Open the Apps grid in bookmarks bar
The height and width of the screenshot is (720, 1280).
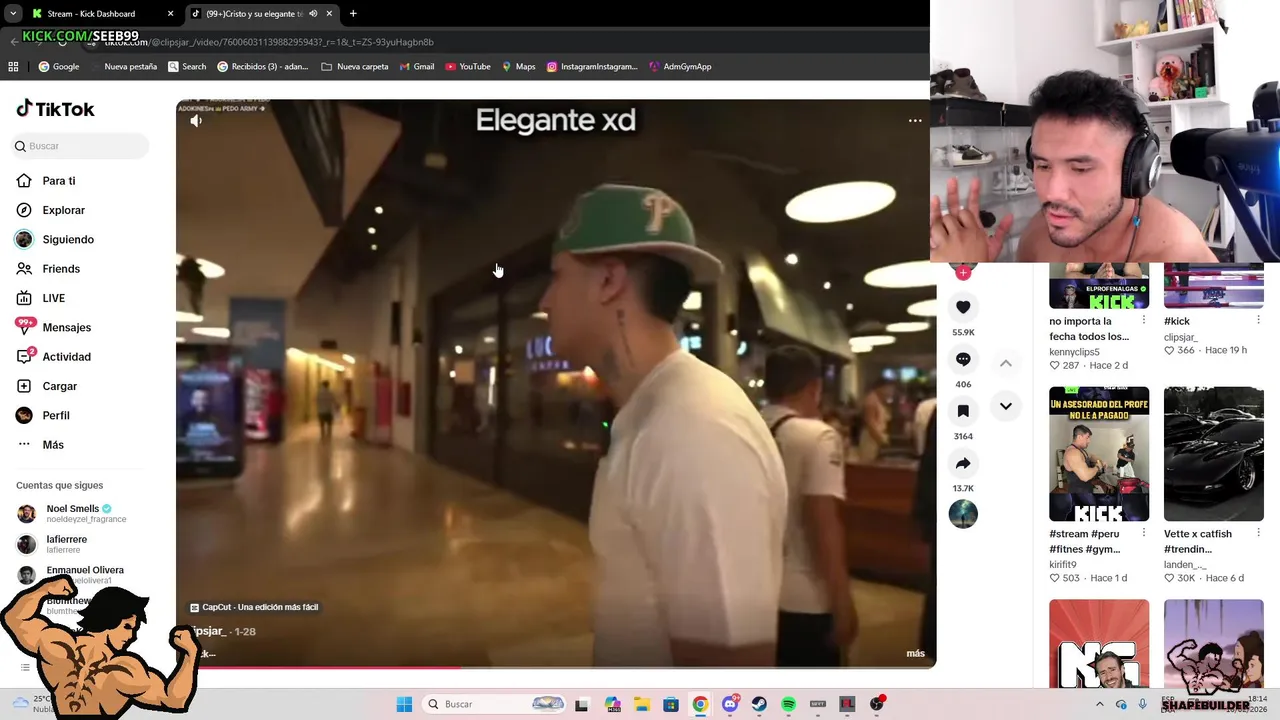(x=13, y=67)
